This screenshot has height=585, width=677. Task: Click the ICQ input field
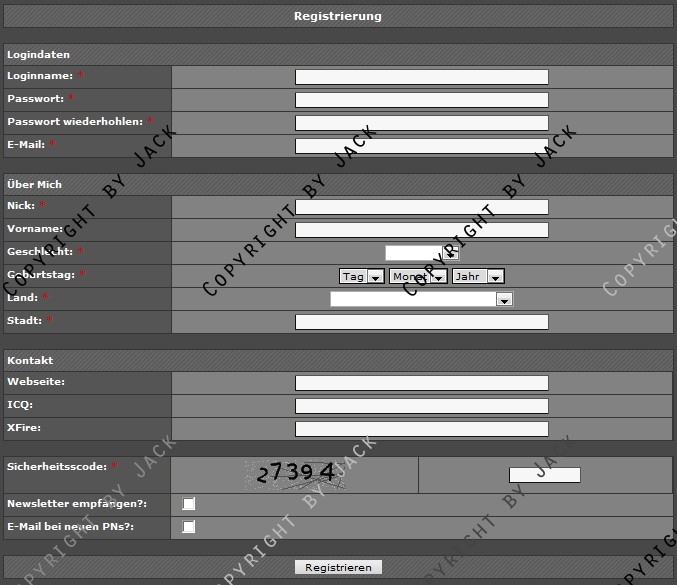point(422,406)
